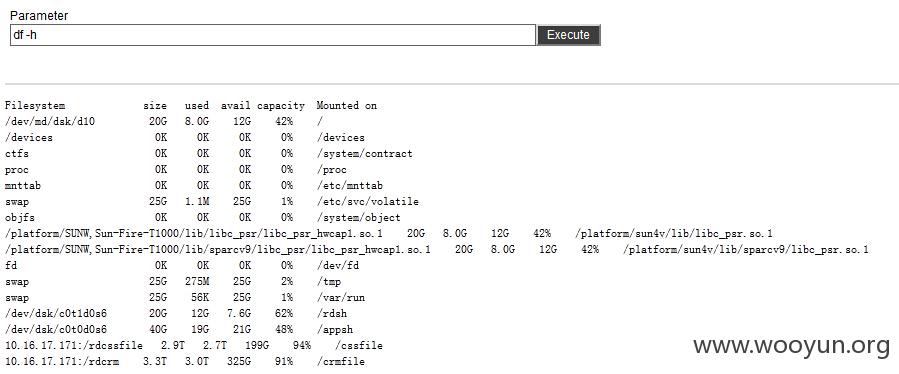This screenshot has height=374, width=899.
Task: Click the /system/contract mount point text
Action: tap(364, 154)
